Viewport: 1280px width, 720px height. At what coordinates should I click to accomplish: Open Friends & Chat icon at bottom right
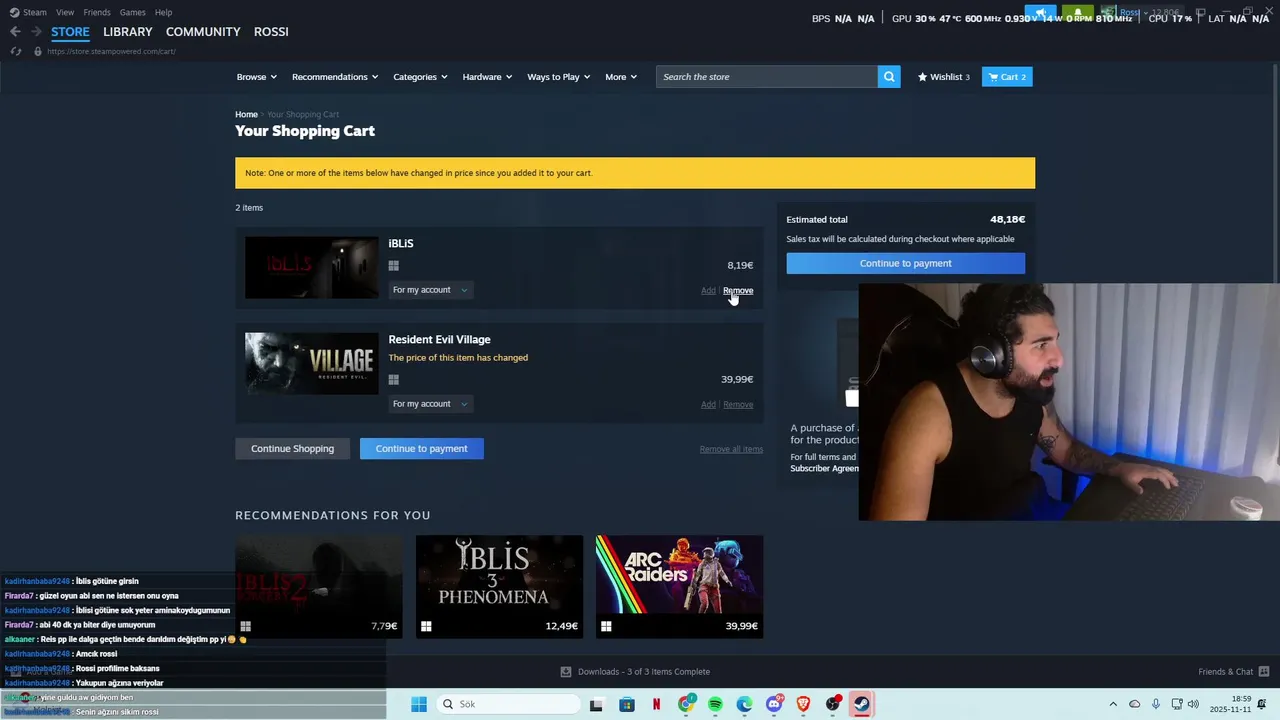click(x=1264, y=672)
